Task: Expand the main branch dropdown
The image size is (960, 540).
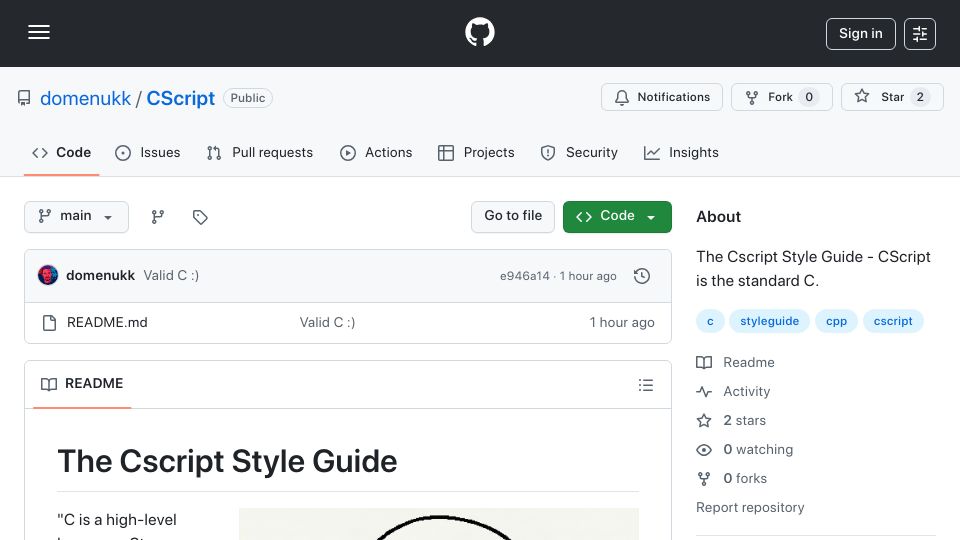Action: (x=77, y=217)
